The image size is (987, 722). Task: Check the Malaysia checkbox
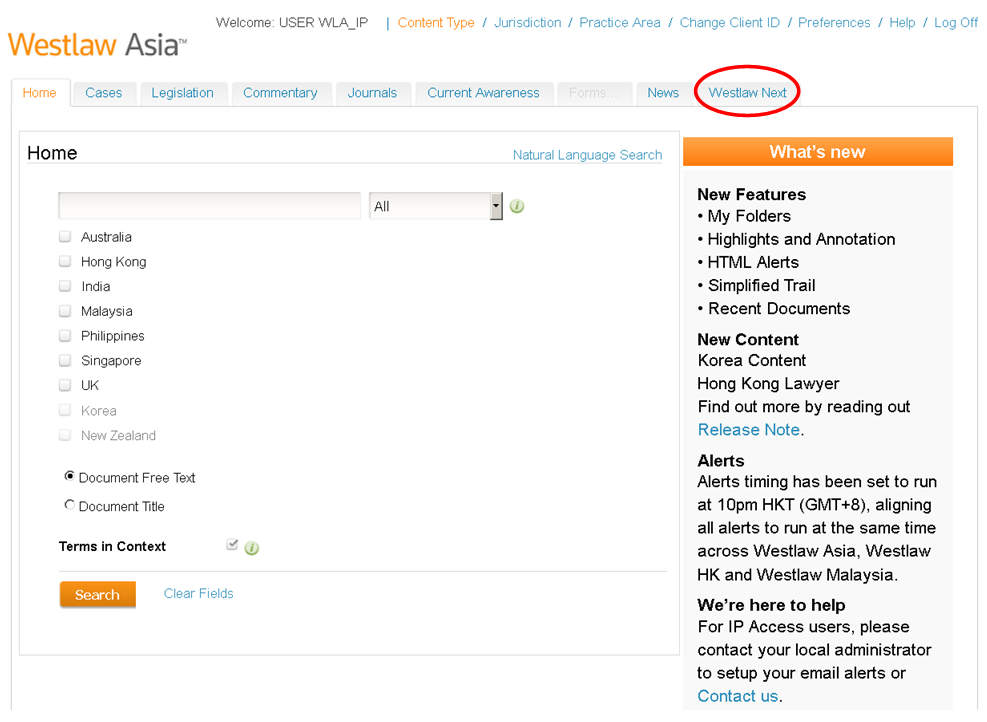point(65,311)
